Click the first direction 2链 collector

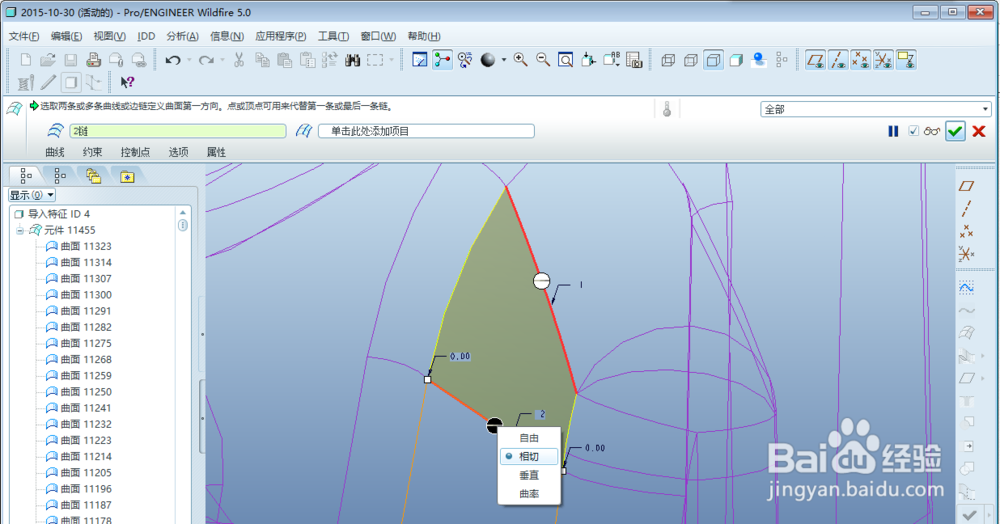tap(178, 131)
